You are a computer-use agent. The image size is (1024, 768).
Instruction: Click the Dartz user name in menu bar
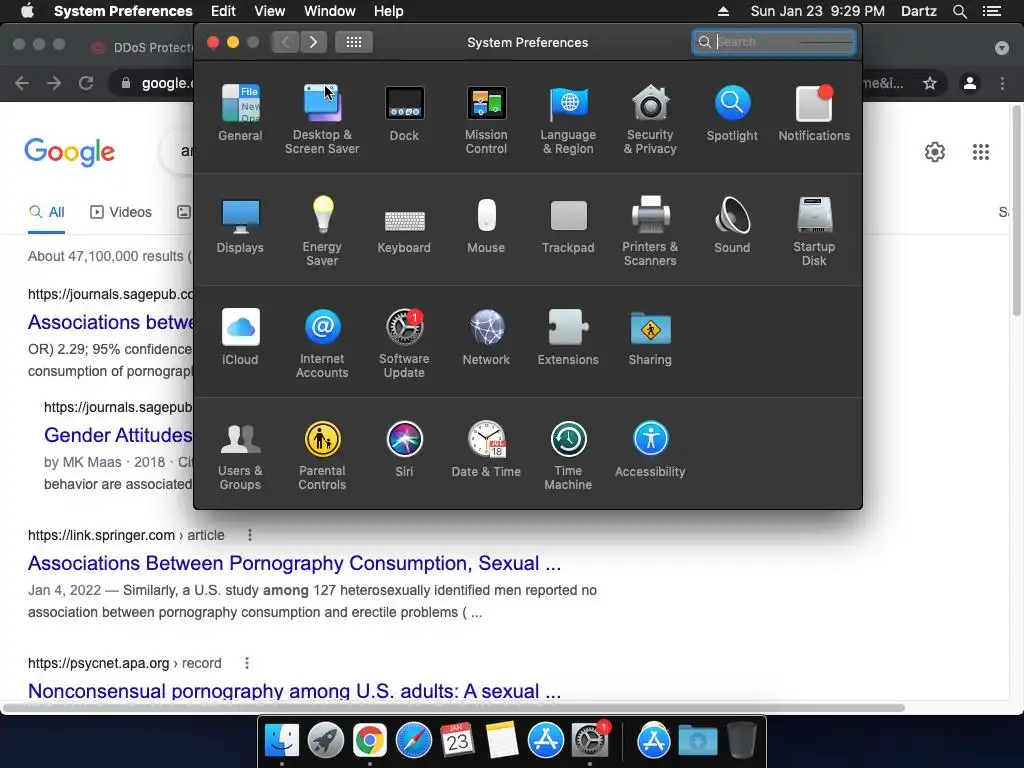tap(919, 11)
